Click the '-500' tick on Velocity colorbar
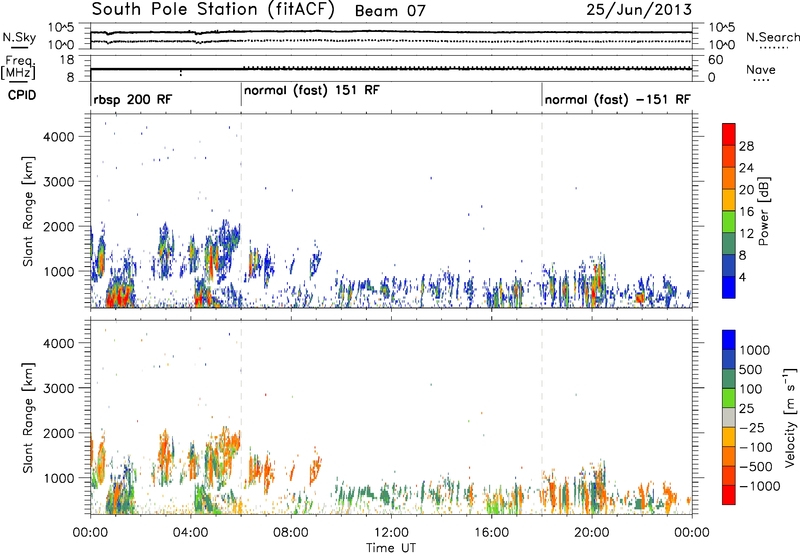Viewport: 800px width, 554px height. [x=755, y=466]
